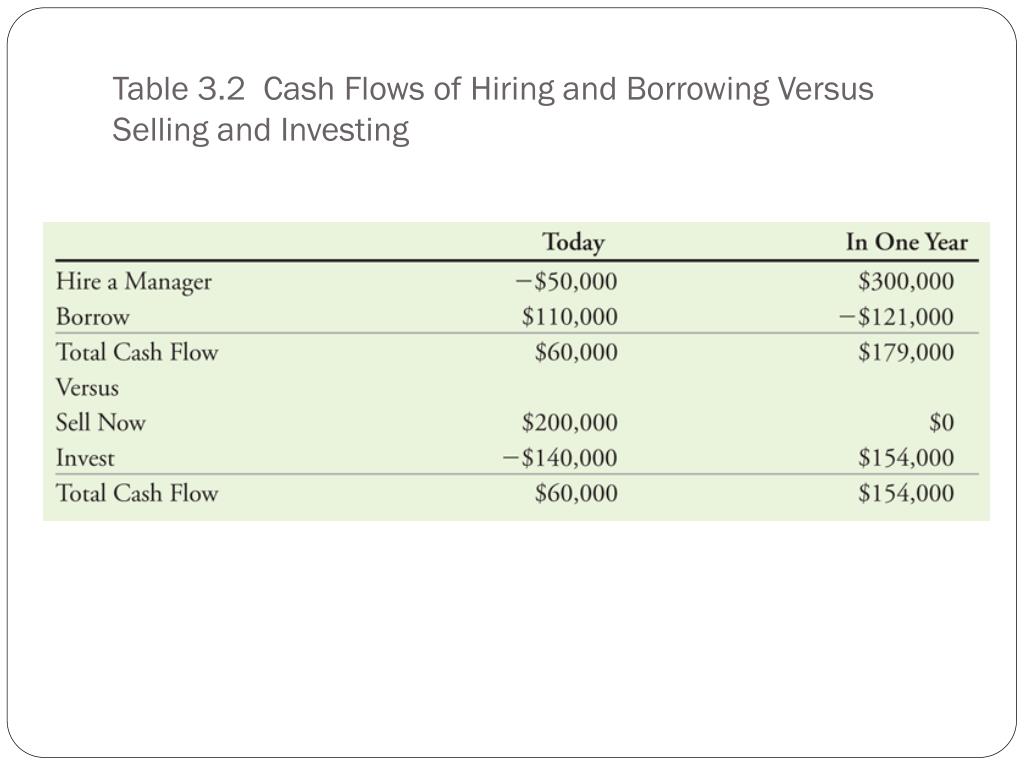Select the first Total Cash Flow label

pyautogui.click(x=137, y=352)
